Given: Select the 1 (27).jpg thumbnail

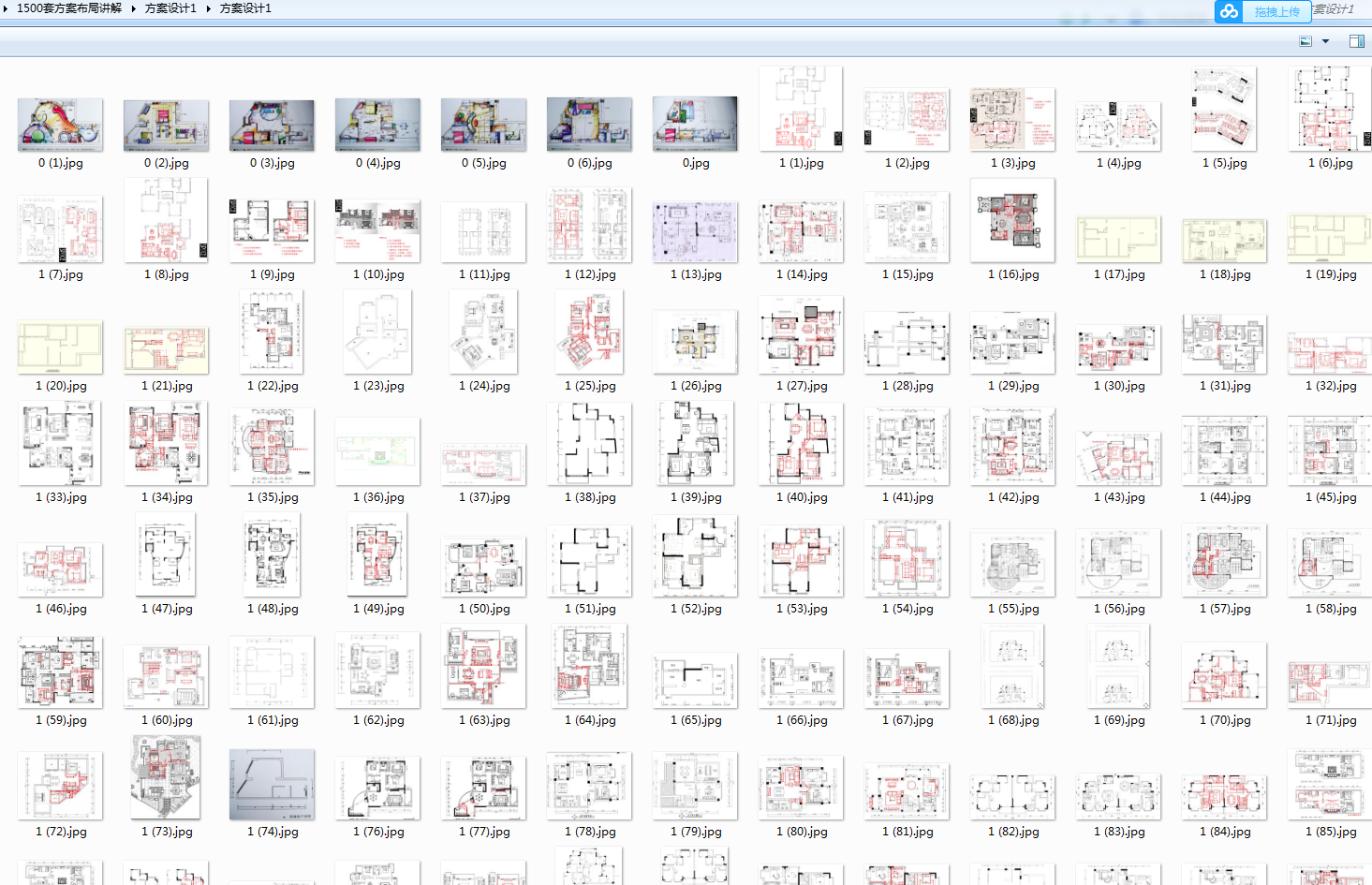Looking at the screenshot, I should click(801, 334).
